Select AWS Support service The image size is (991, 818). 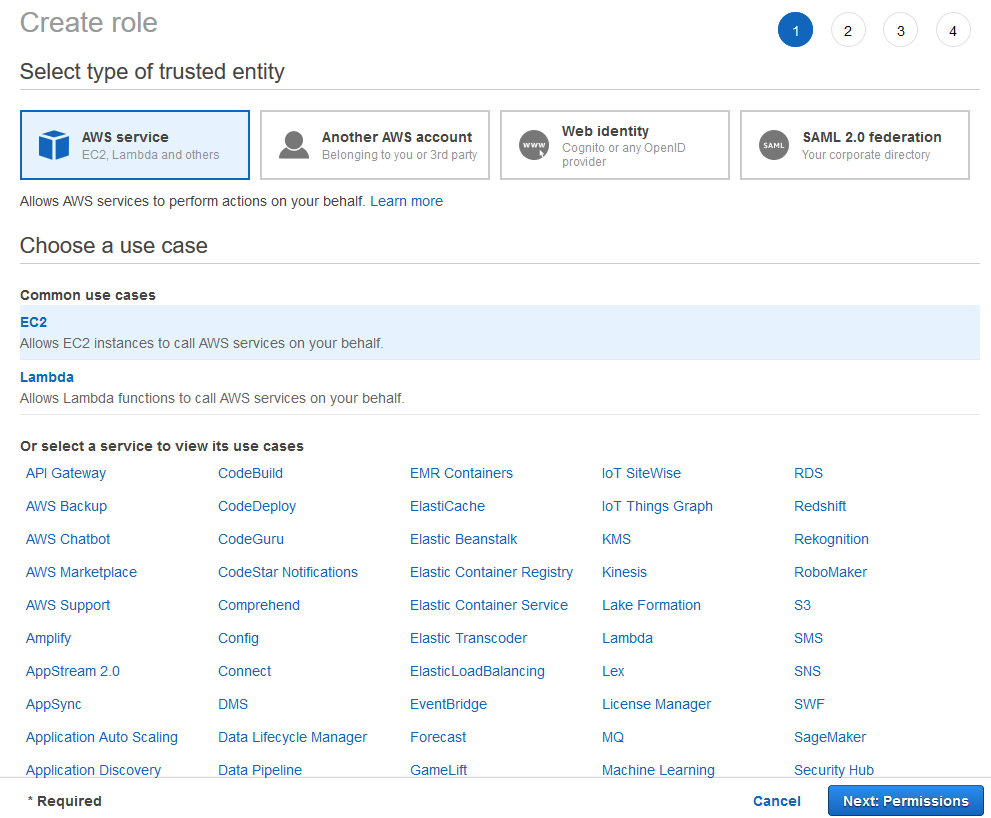(68, 605)
